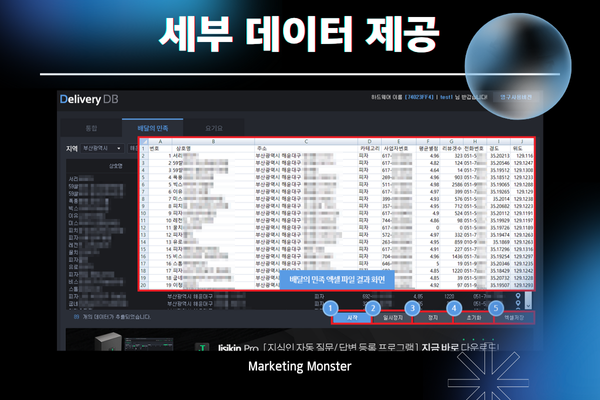Viewport: 600px width, 400px height.
Task: Open the 요기요 tab
Action: (214, 128)
